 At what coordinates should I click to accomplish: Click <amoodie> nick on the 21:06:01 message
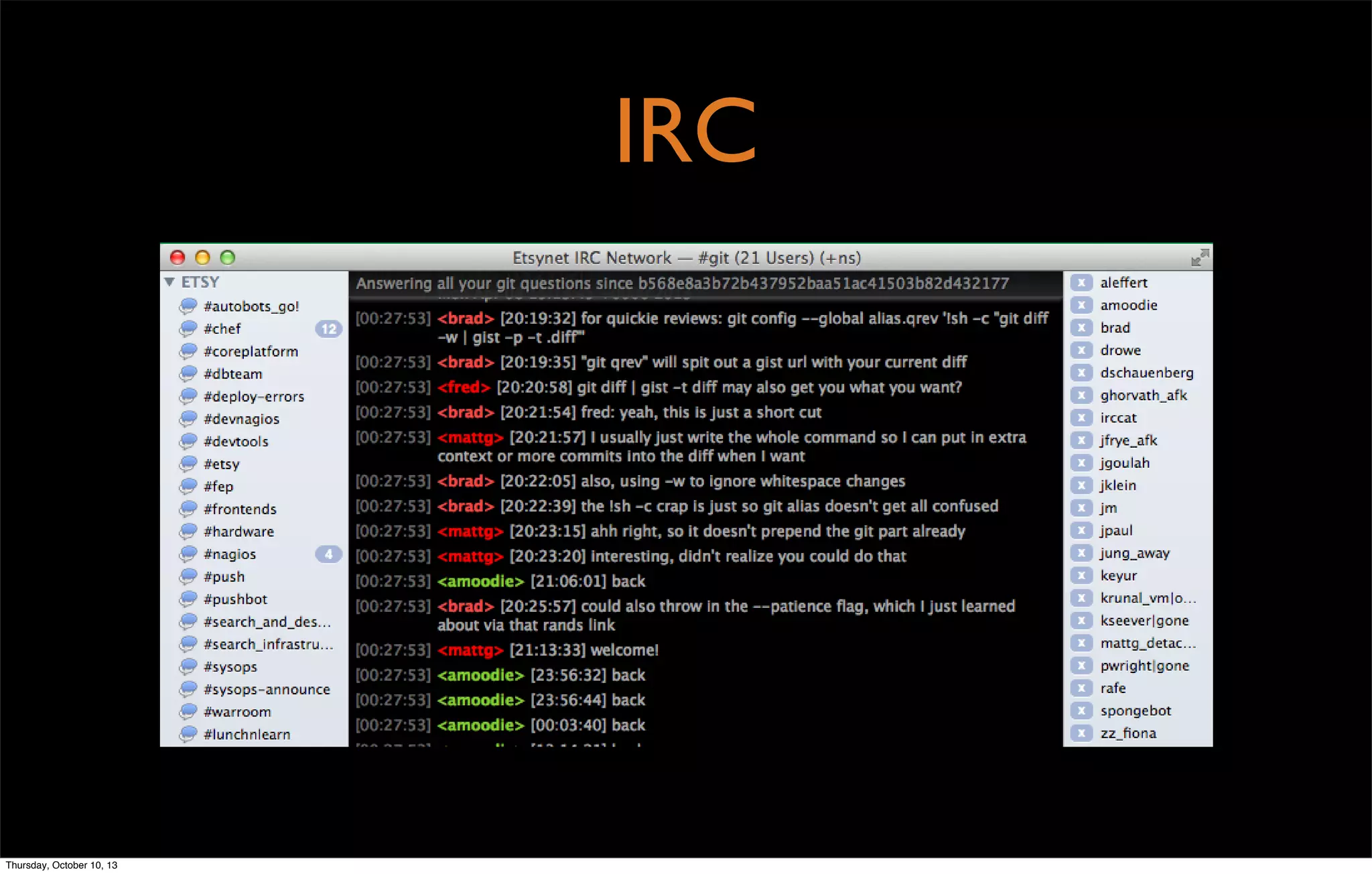pyautogui.click(x=480, y=581)
